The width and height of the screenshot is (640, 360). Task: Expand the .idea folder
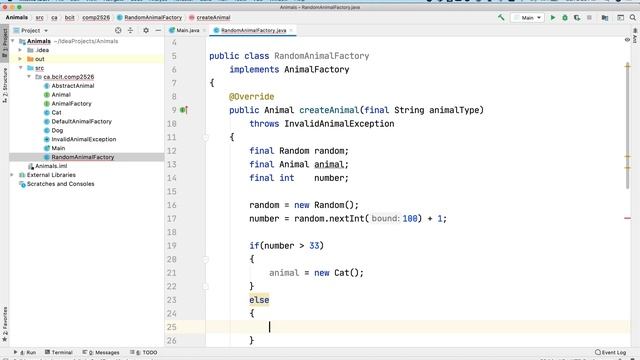pos(20,50)
